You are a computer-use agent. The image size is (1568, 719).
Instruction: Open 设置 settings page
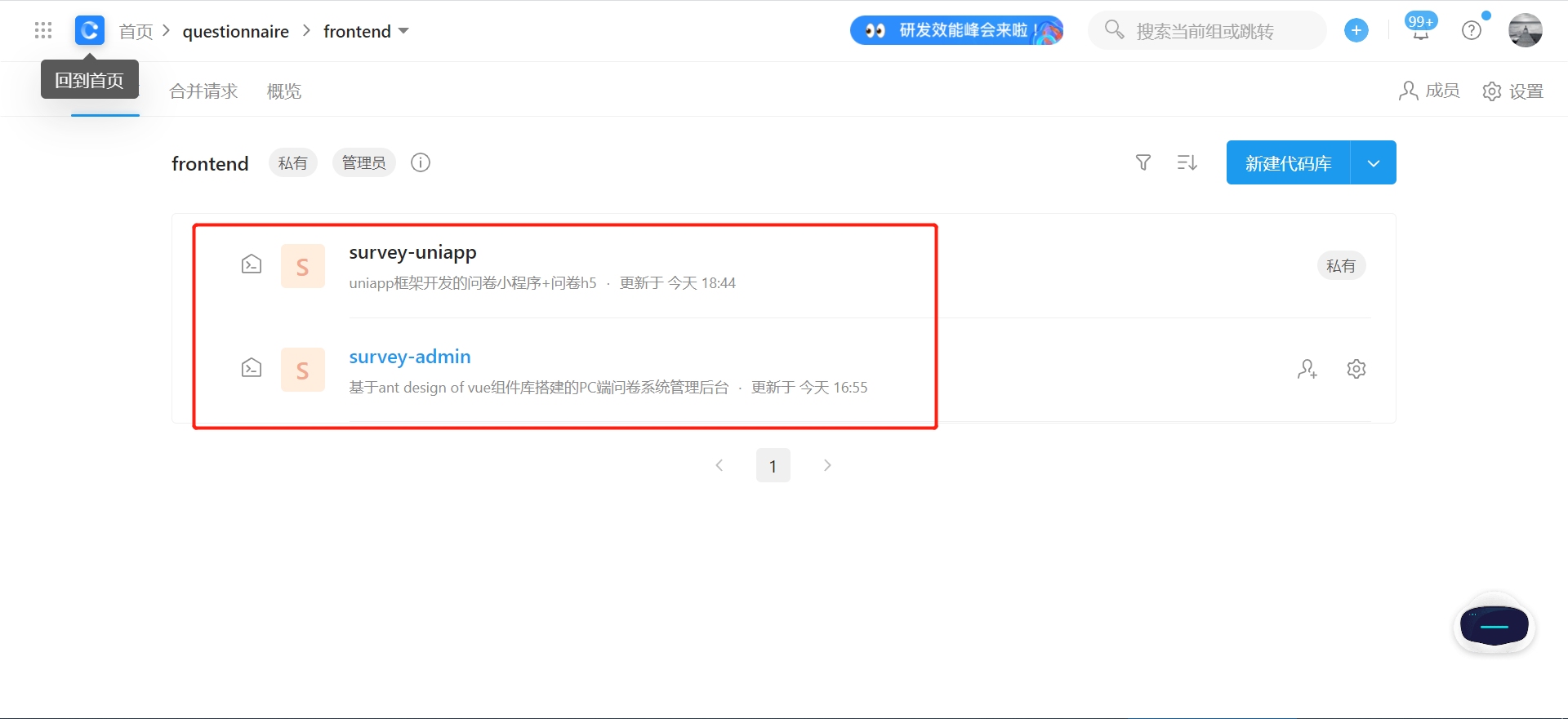click(1513, 91)
